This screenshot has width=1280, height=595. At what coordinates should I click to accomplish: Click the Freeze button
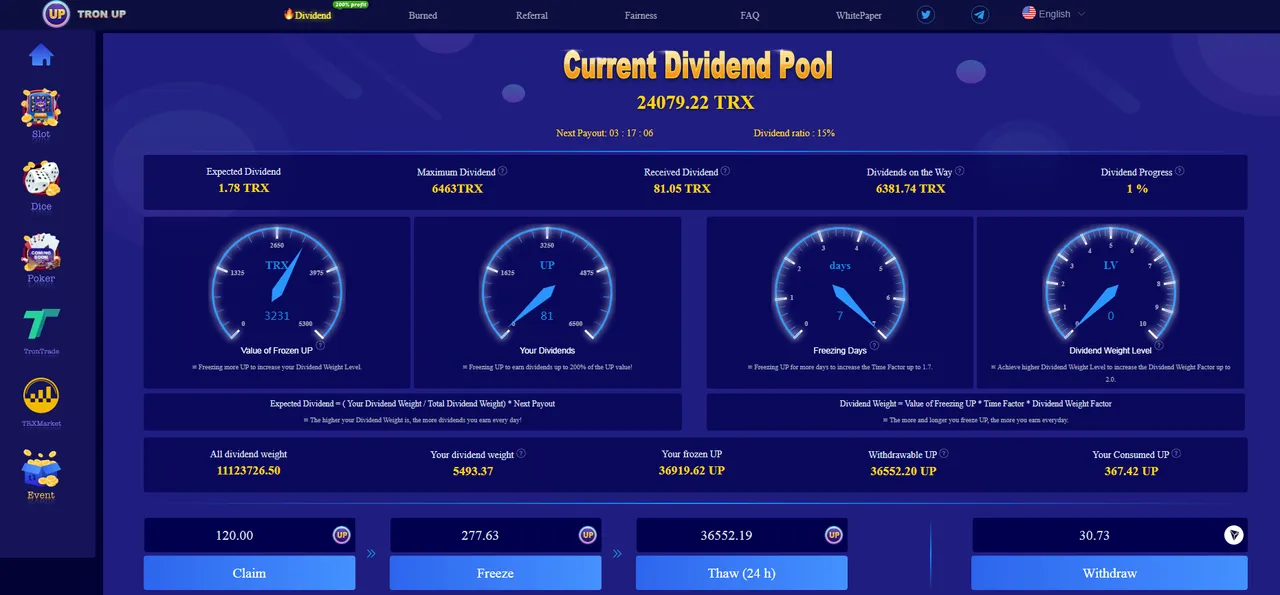coord(495,573)
